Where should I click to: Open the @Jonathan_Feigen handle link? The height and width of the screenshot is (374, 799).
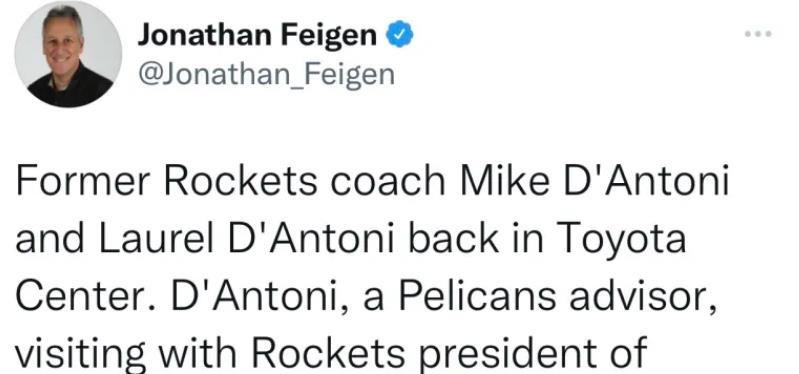point(266,74)
